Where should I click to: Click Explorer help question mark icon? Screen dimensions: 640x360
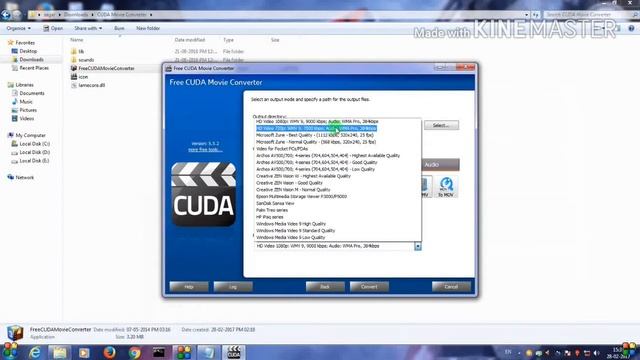click(631, 28)
